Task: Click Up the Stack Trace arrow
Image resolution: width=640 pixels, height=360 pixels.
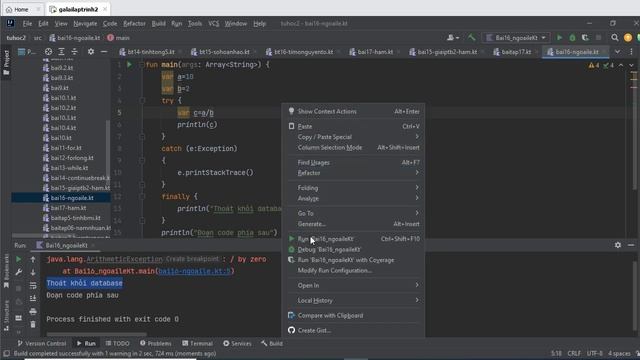Action: [33, 259]
